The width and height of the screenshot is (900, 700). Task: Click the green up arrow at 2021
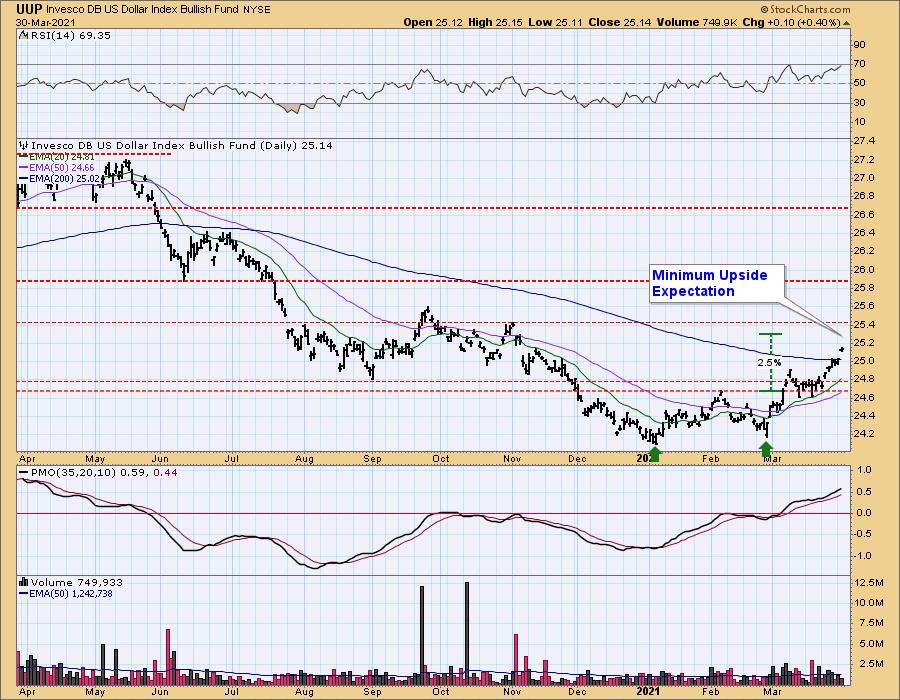(x=655, y=455)
